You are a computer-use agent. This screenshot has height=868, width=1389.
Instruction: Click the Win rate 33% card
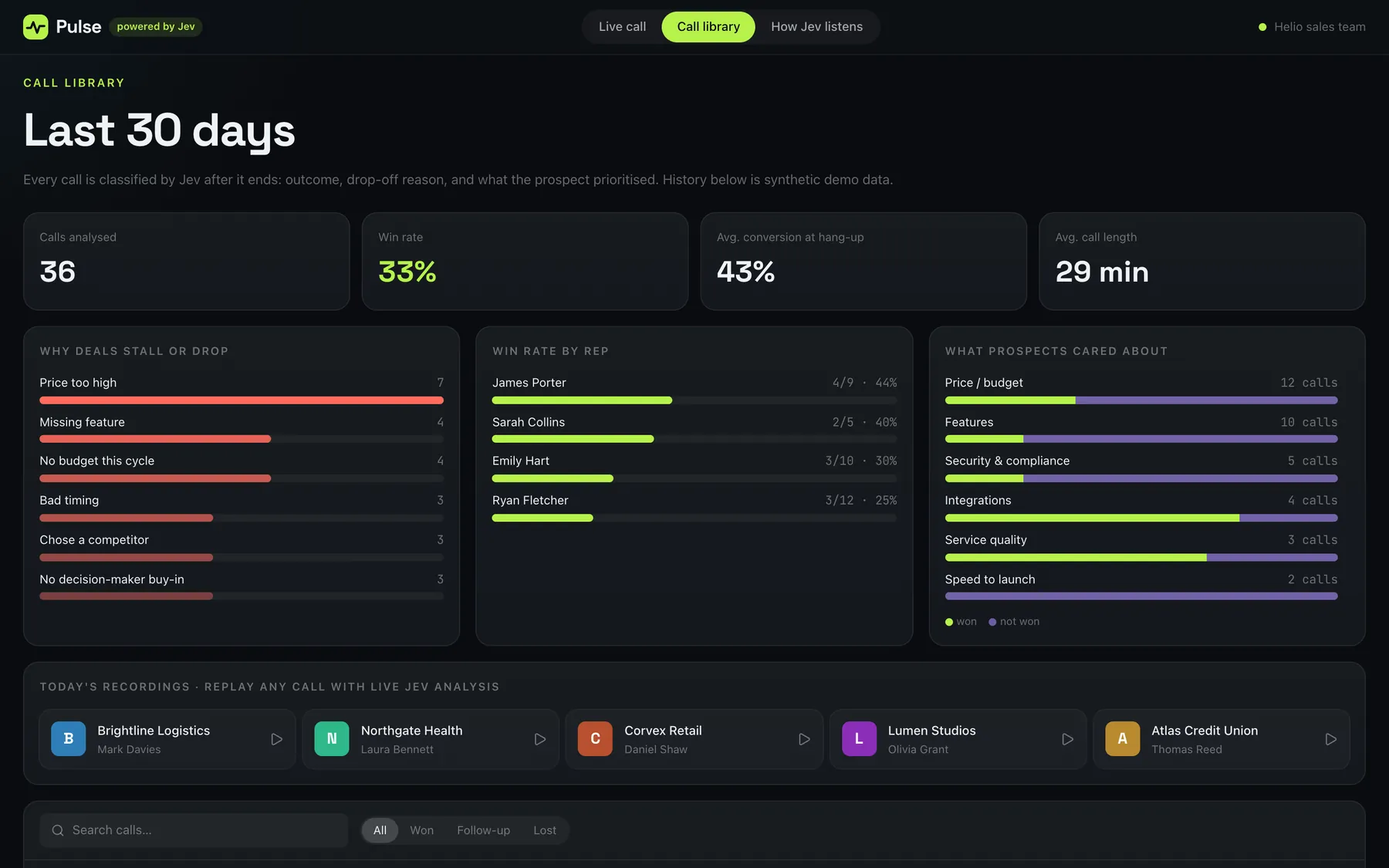pos(525,262)
